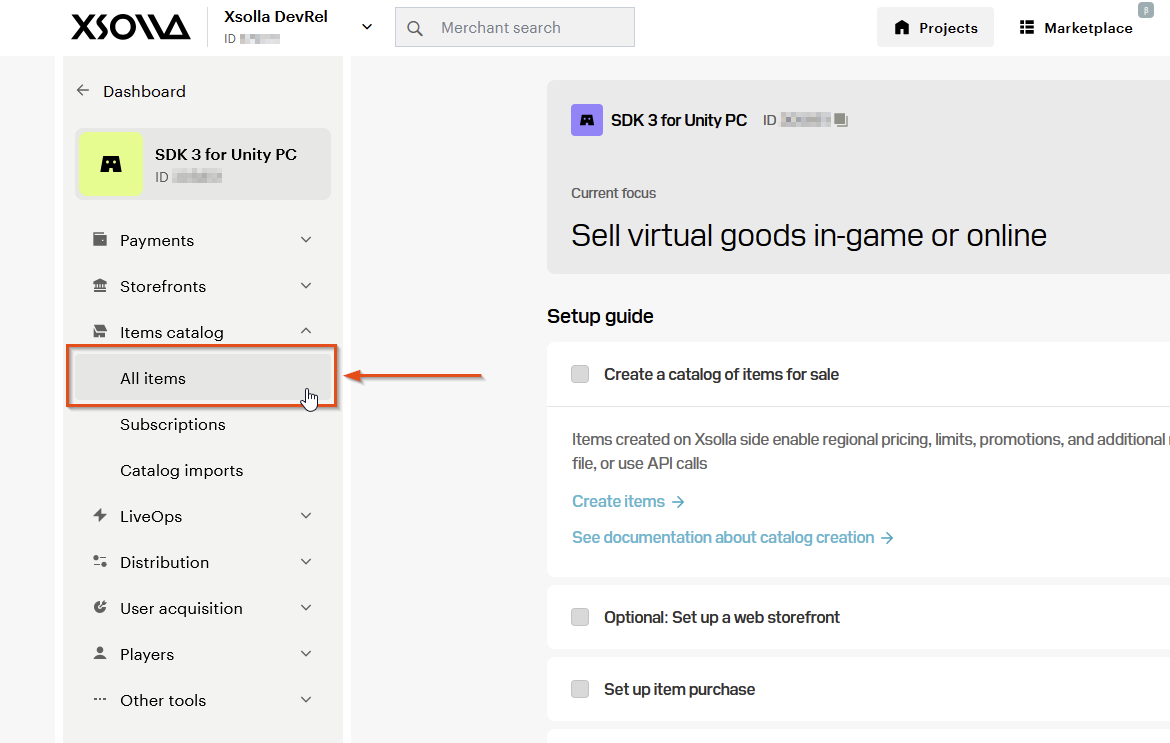
Task: Open the Xsolla DevRel merchant dropdown
Action: click(366, 27)
